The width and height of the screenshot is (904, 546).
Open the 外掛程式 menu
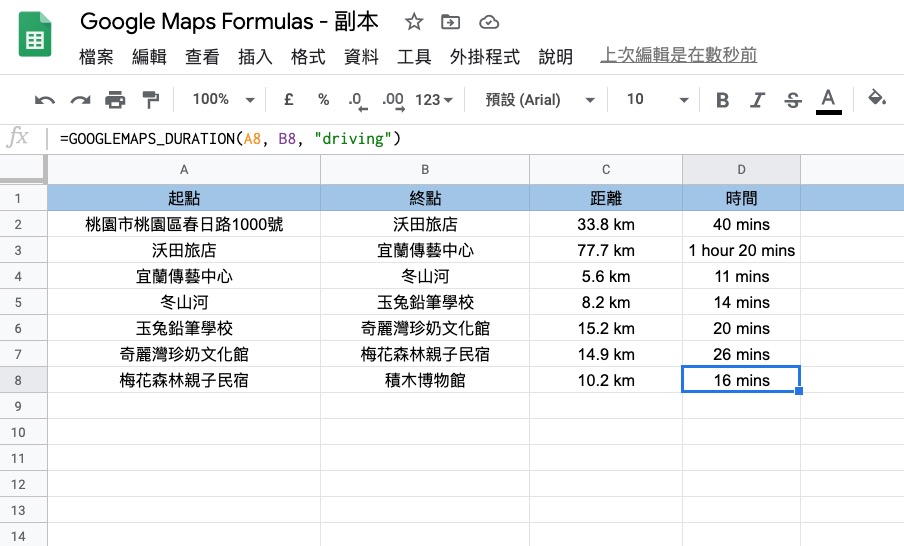(x=484, y=57)
